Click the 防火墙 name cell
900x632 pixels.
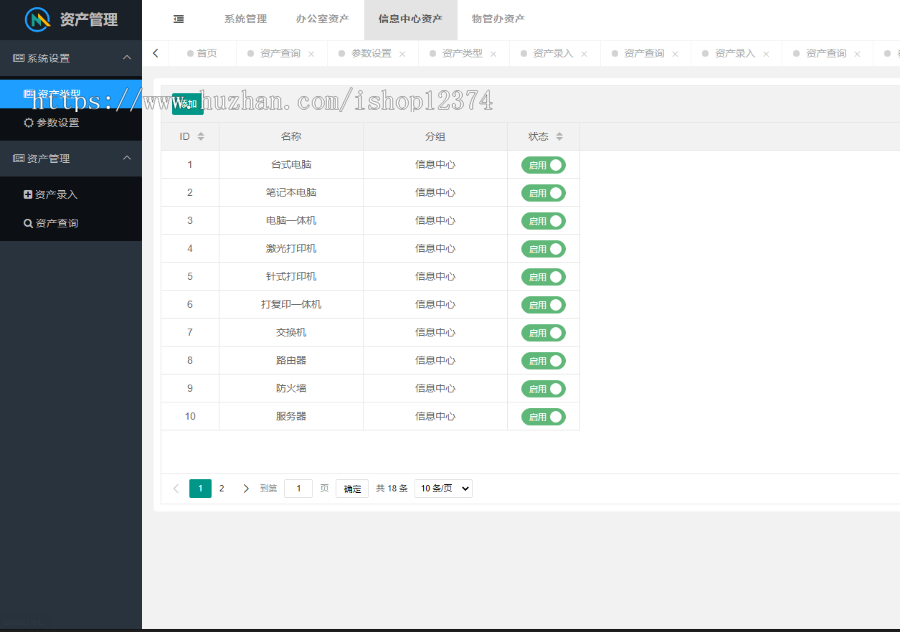point(291,389)
